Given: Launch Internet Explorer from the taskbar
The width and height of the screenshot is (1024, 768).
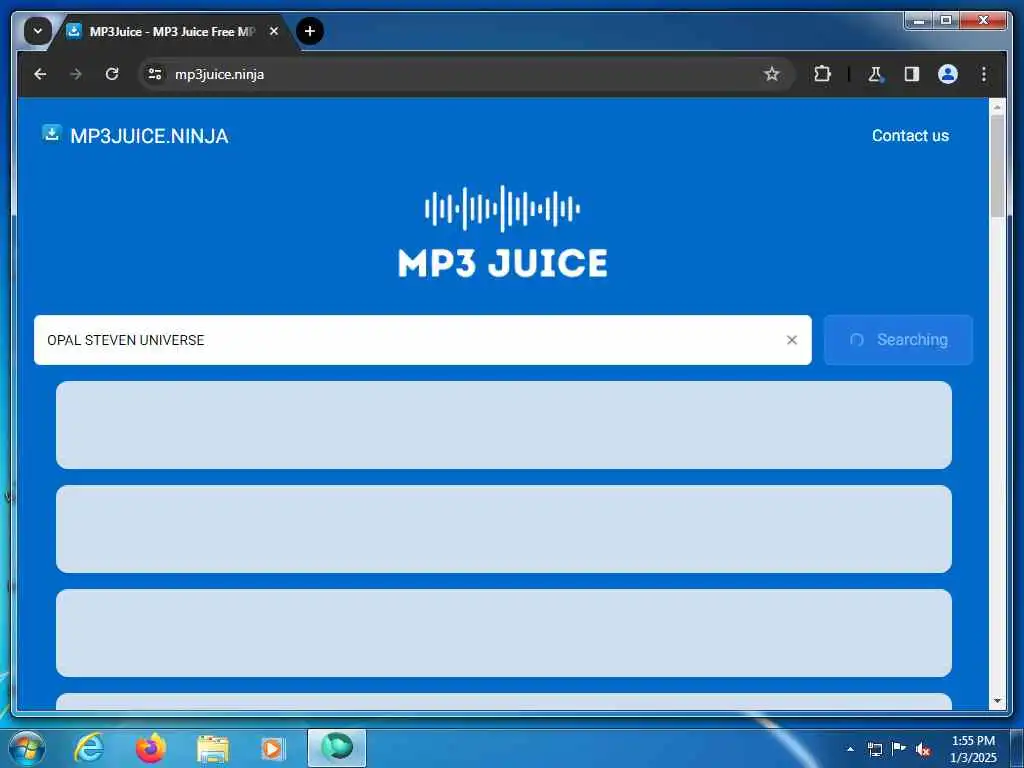Looking at the screenshot, I should pos(89,748).
